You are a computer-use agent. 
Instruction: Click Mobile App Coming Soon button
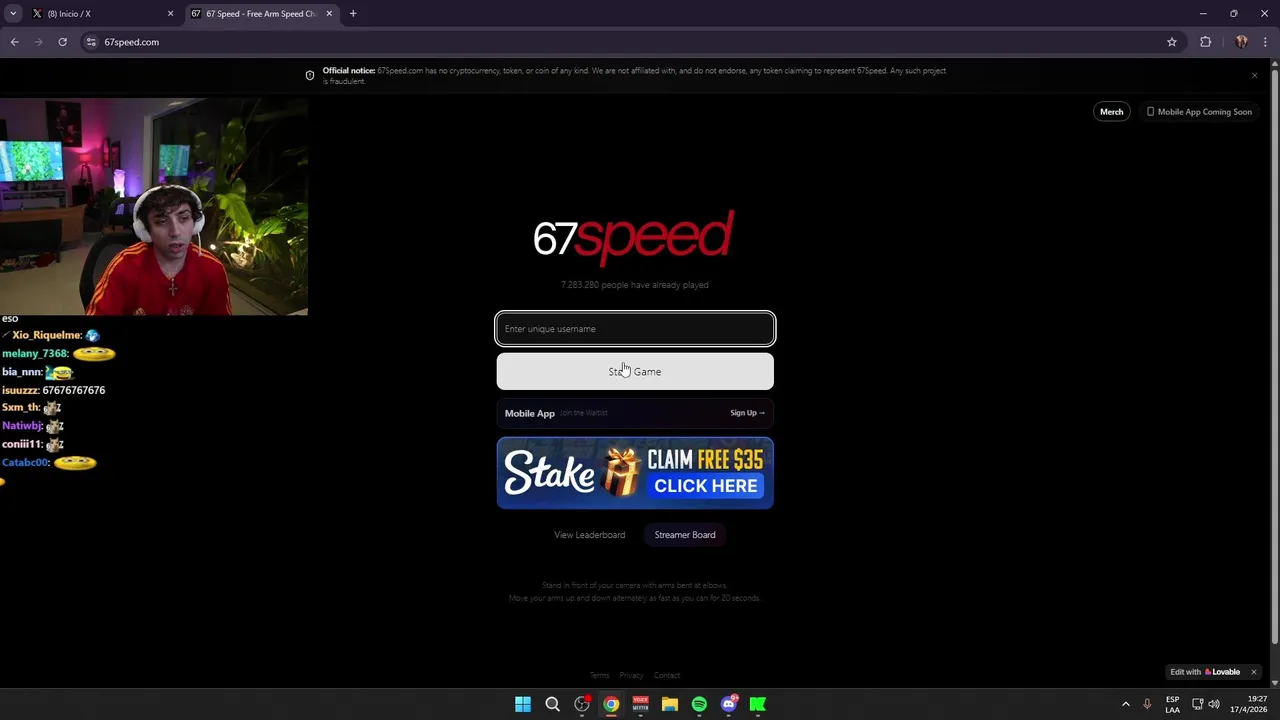[1199, 112]
